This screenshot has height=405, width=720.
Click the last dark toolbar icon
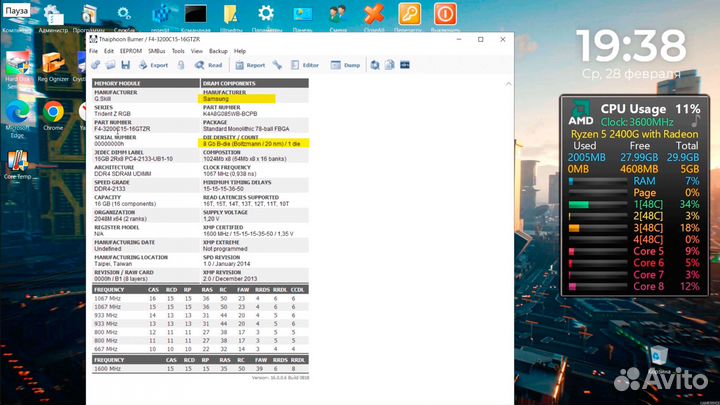(405, 65)
